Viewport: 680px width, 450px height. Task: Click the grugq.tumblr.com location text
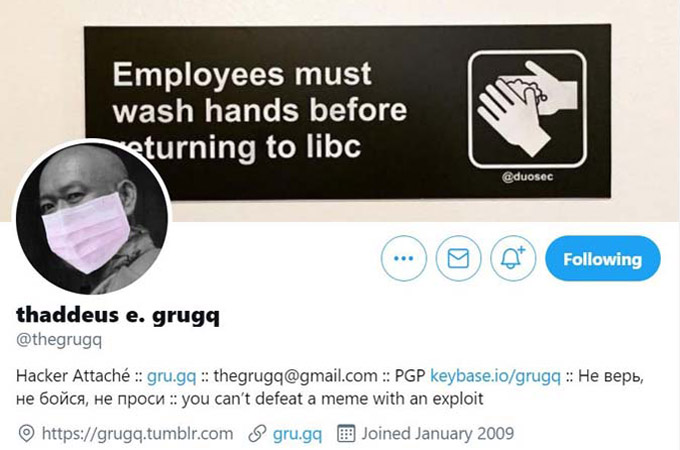[x=137, y=434]
